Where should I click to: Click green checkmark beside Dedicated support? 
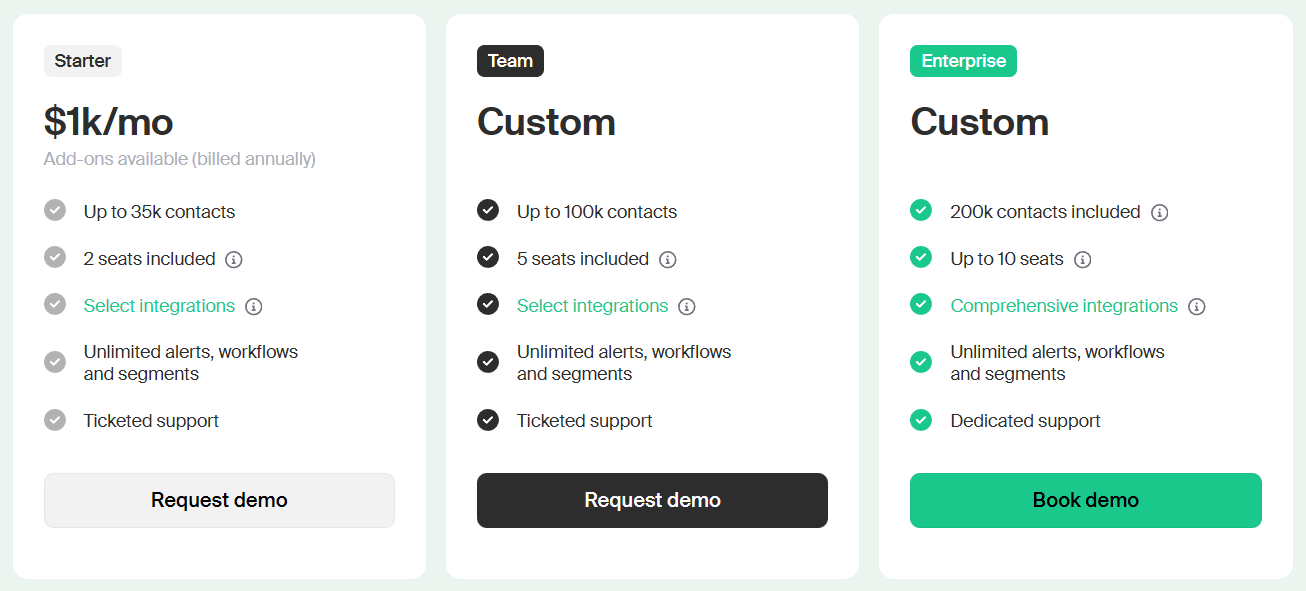point(921,420)
